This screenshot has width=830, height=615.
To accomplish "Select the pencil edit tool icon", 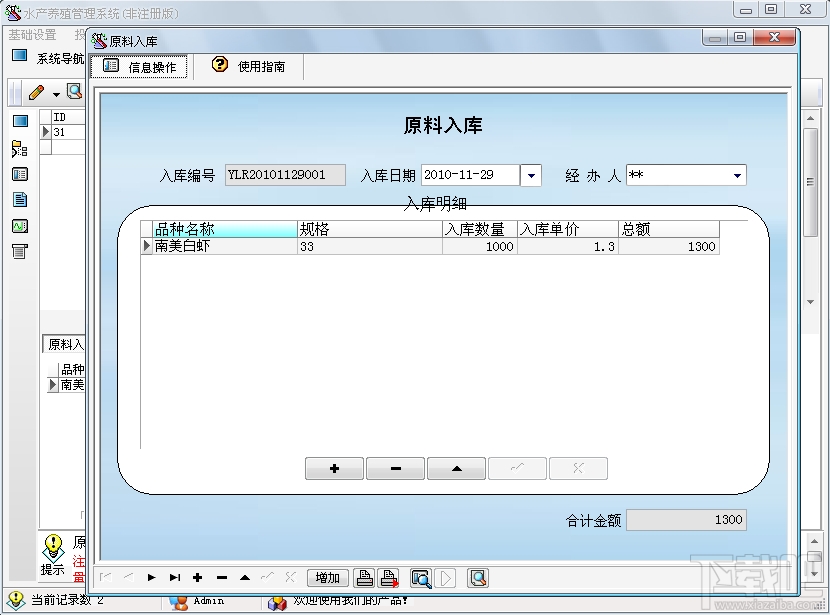I will [36, 91].
